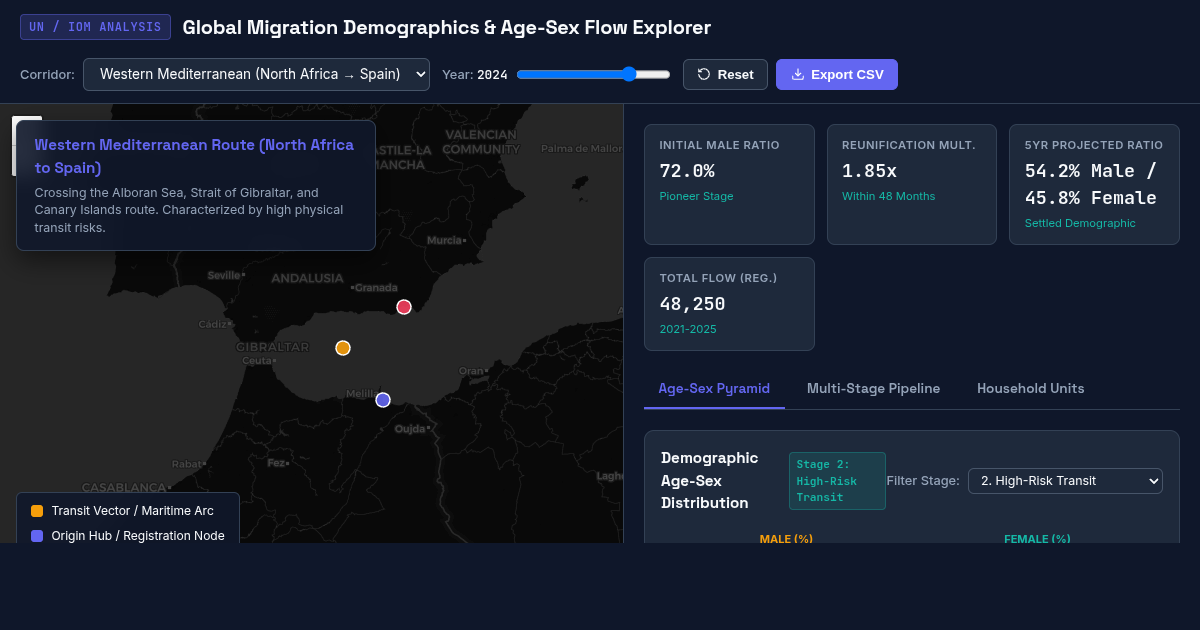Switch to the Multi-Stage Pipeline tab
This screenshot has width=1200, height=630.
pos(873,388)
